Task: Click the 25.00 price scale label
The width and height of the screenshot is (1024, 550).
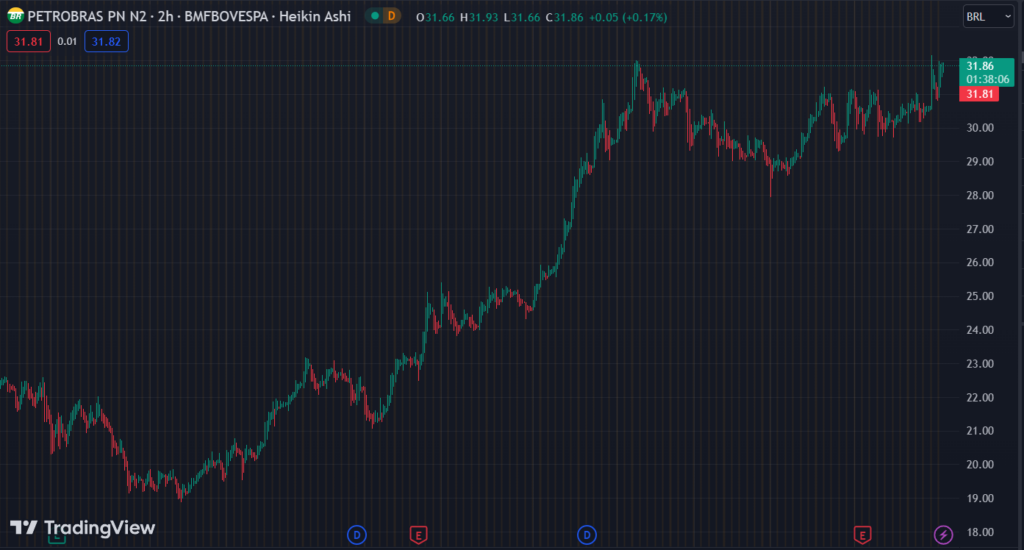Action: [980, 296]
